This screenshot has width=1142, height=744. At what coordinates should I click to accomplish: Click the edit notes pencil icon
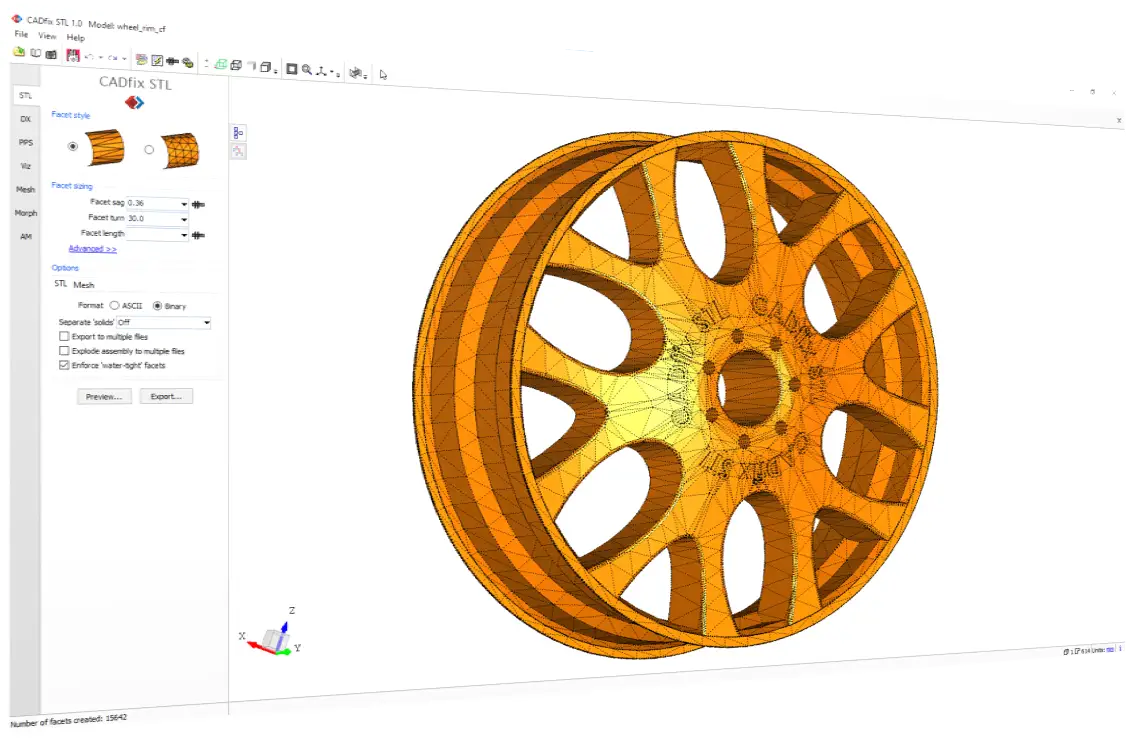[157, 61]
